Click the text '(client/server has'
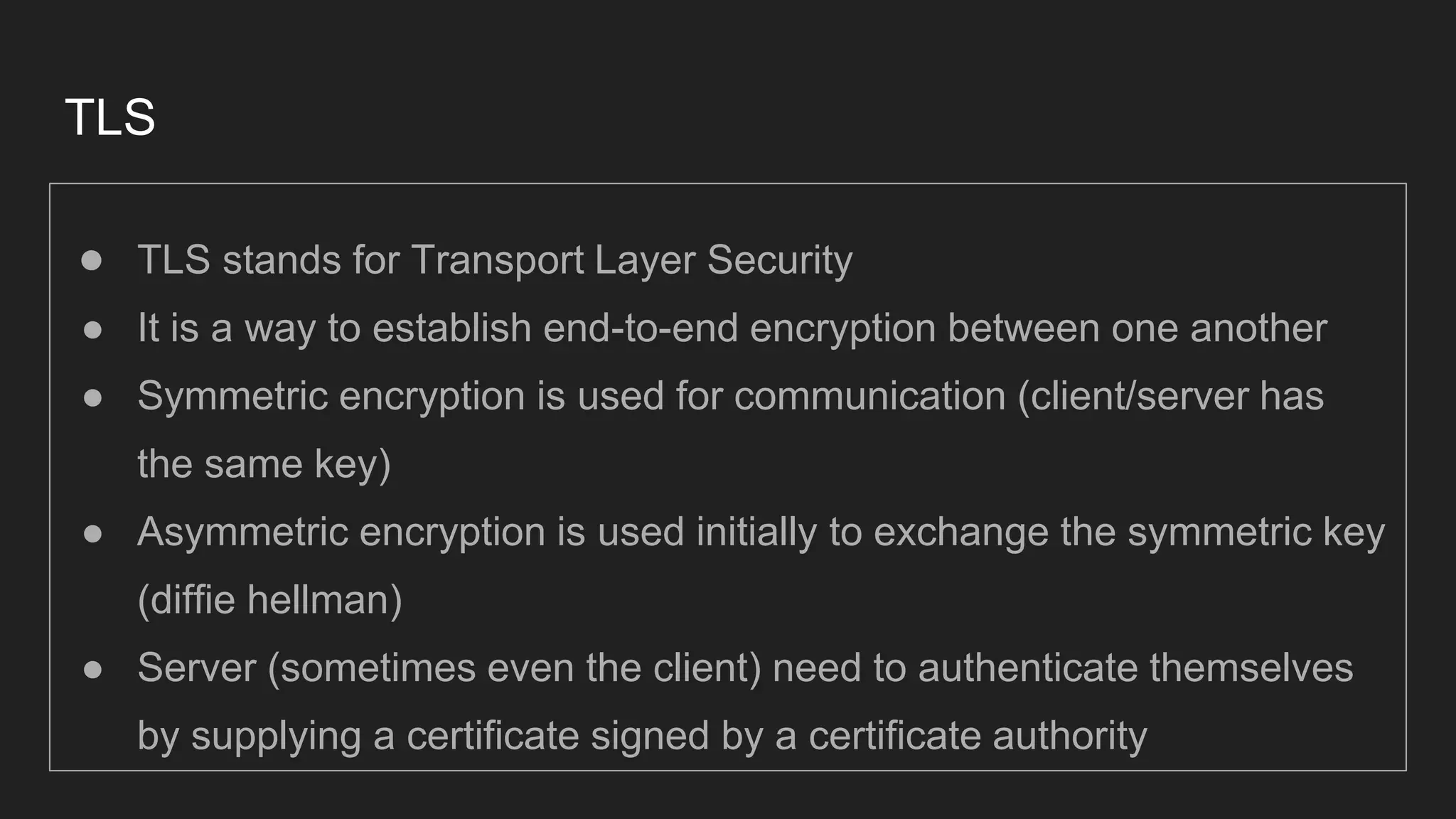Screen dimensions: 1456x819 [1171, 397]
